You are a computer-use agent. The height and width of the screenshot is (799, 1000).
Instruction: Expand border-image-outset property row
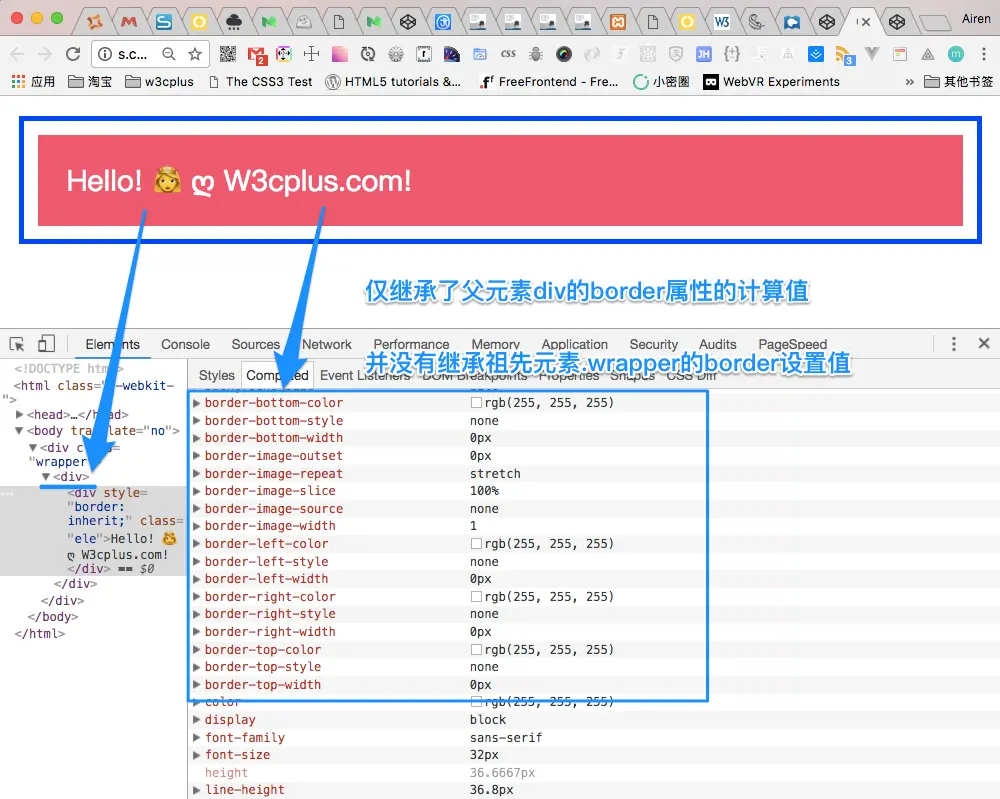[x=197, y=456]
